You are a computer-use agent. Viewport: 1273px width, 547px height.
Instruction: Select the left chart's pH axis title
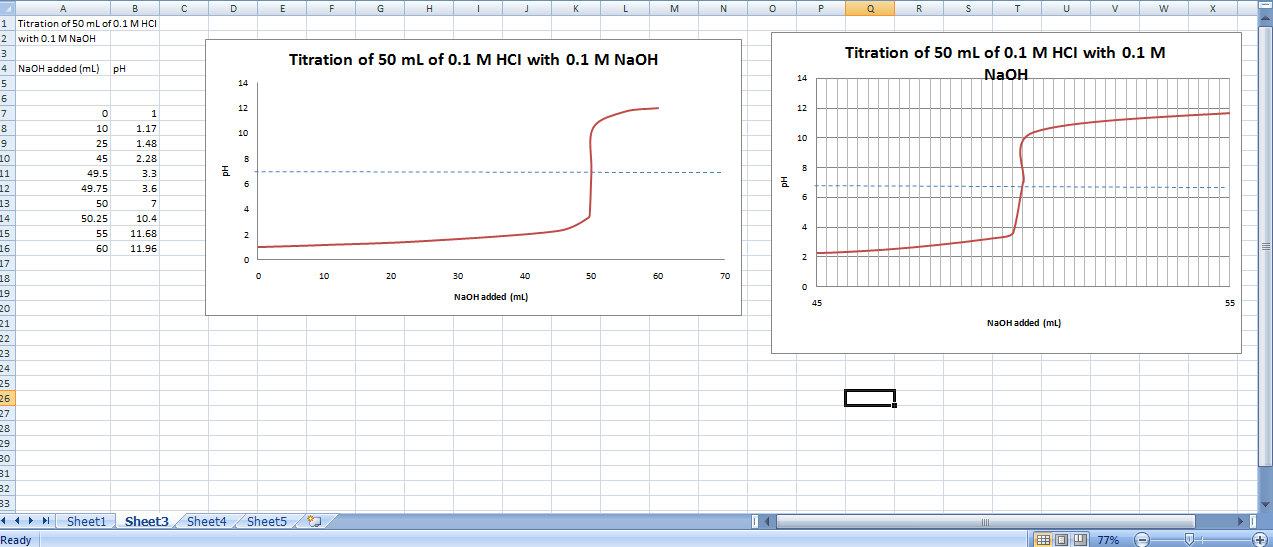pyautogui.click(x=227, y=171)
